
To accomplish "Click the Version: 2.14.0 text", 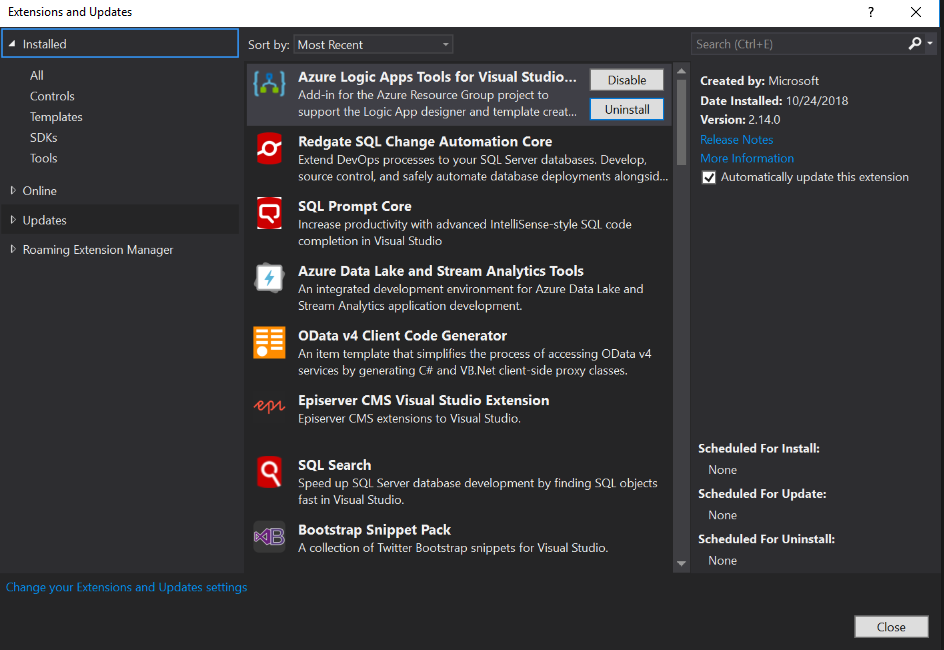I will [740, 120].
